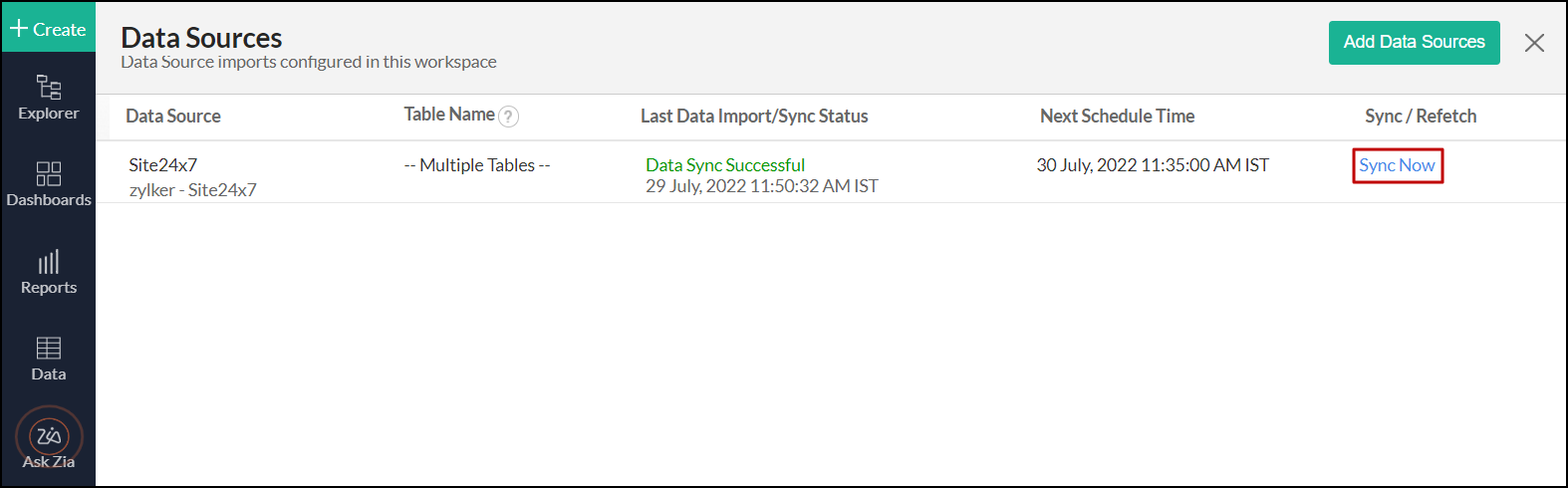Close the Data Sources dialog

coord(1534,43)
